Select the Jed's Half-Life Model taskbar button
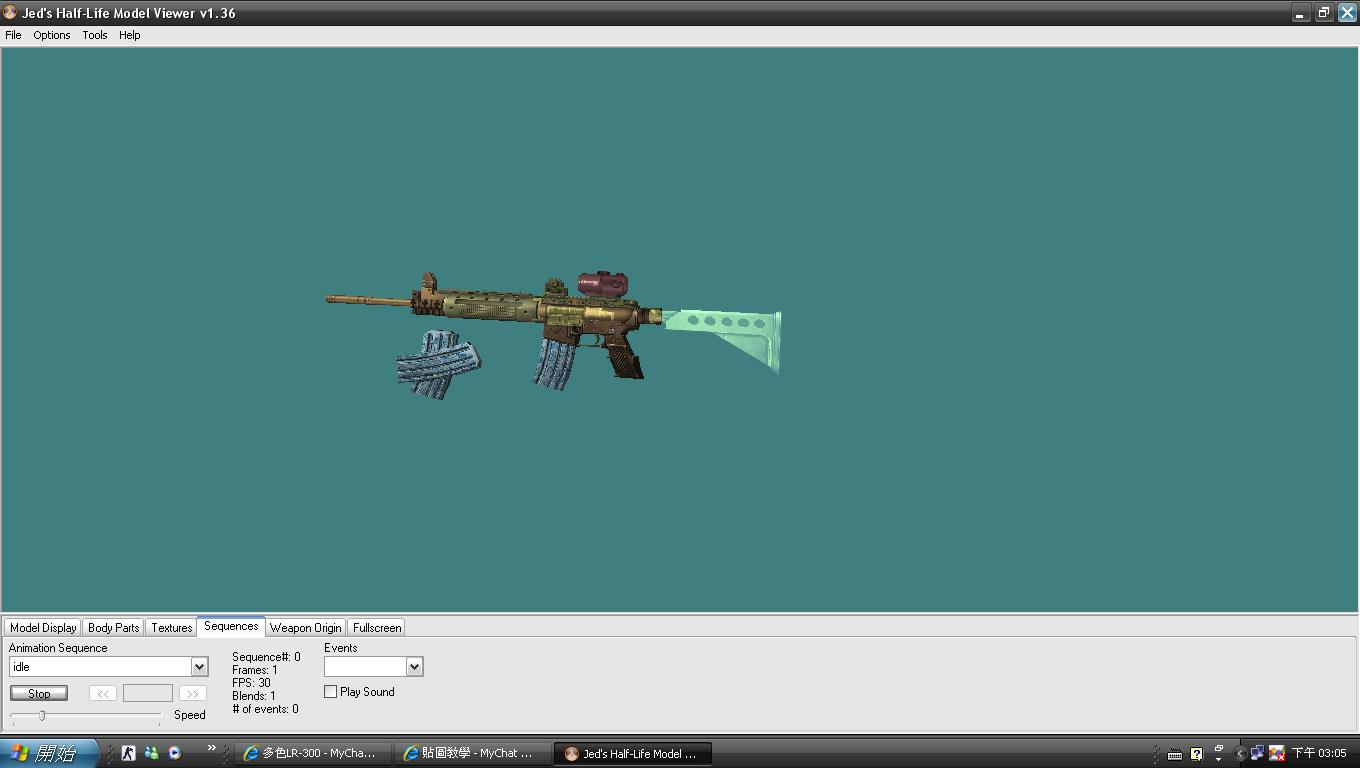The height and width of the screenshot is (768, 1360). (x=632, y=753)
